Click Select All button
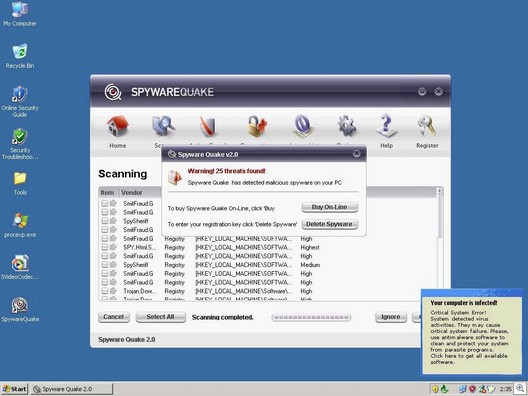 click(161, 317)
